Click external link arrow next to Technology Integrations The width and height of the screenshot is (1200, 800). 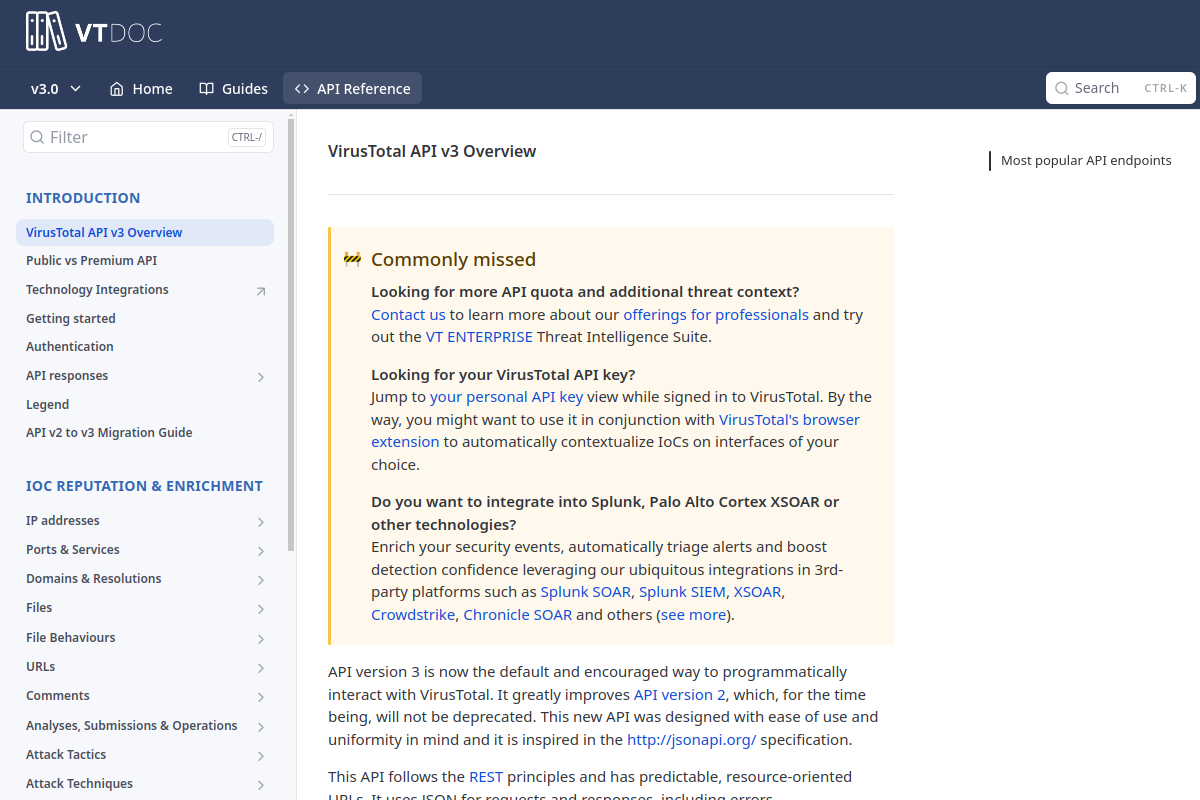(261, 291)
